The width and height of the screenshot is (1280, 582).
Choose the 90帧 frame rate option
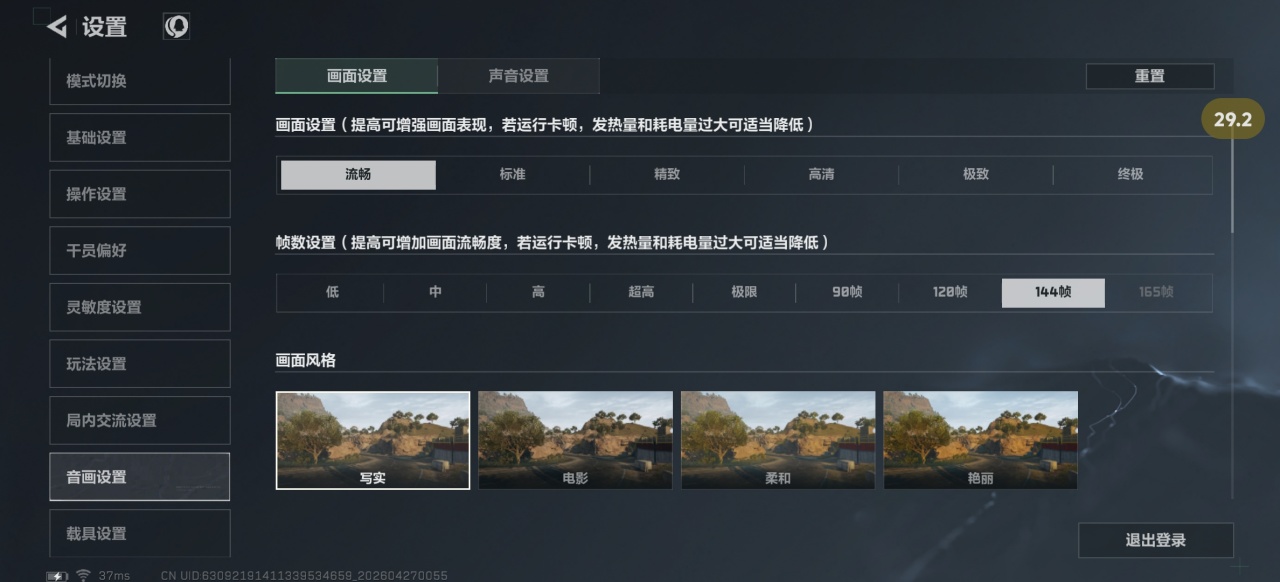847,292
